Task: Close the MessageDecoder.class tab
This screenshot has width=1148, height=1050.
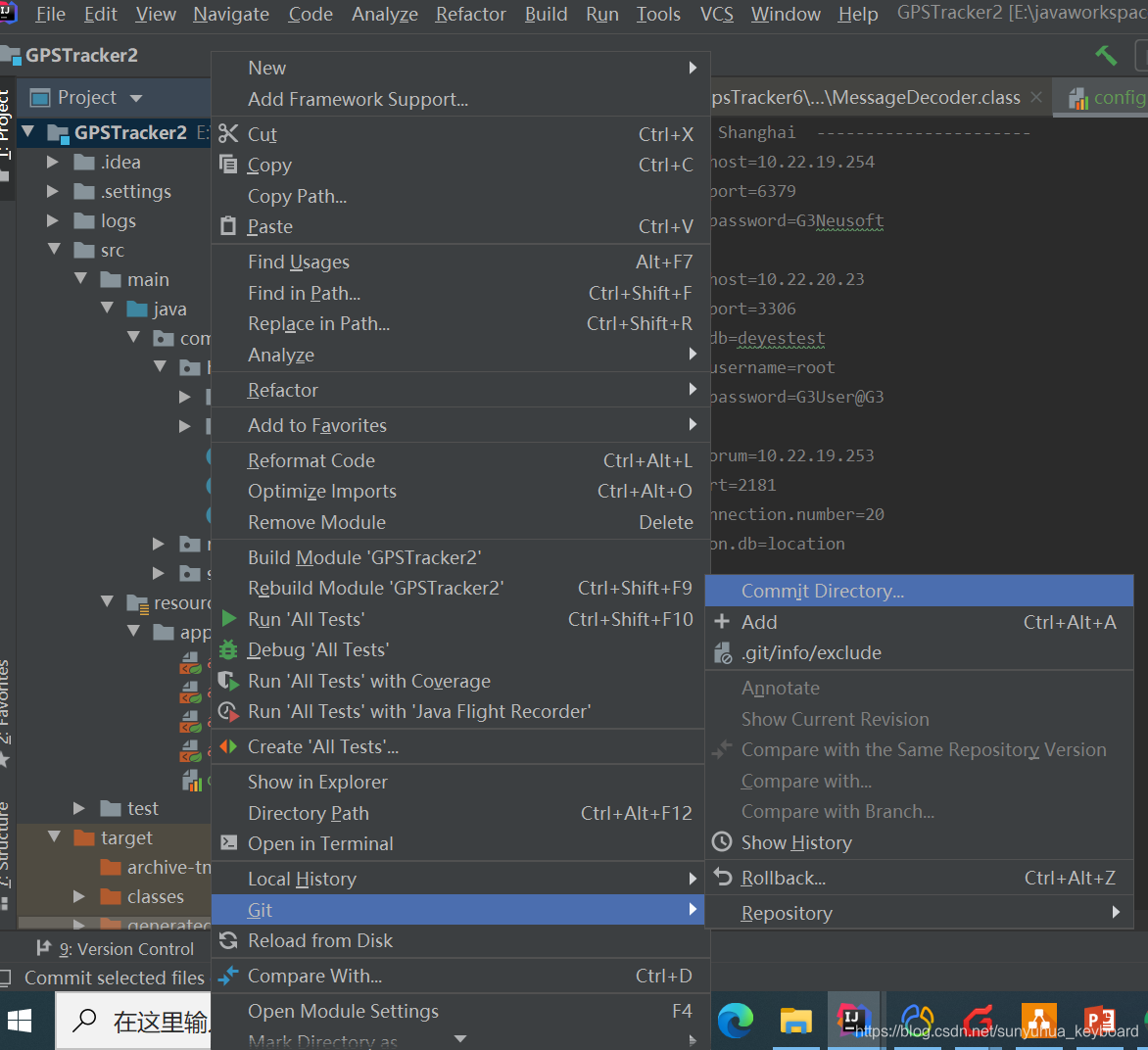Action: tap(1036, 97)
